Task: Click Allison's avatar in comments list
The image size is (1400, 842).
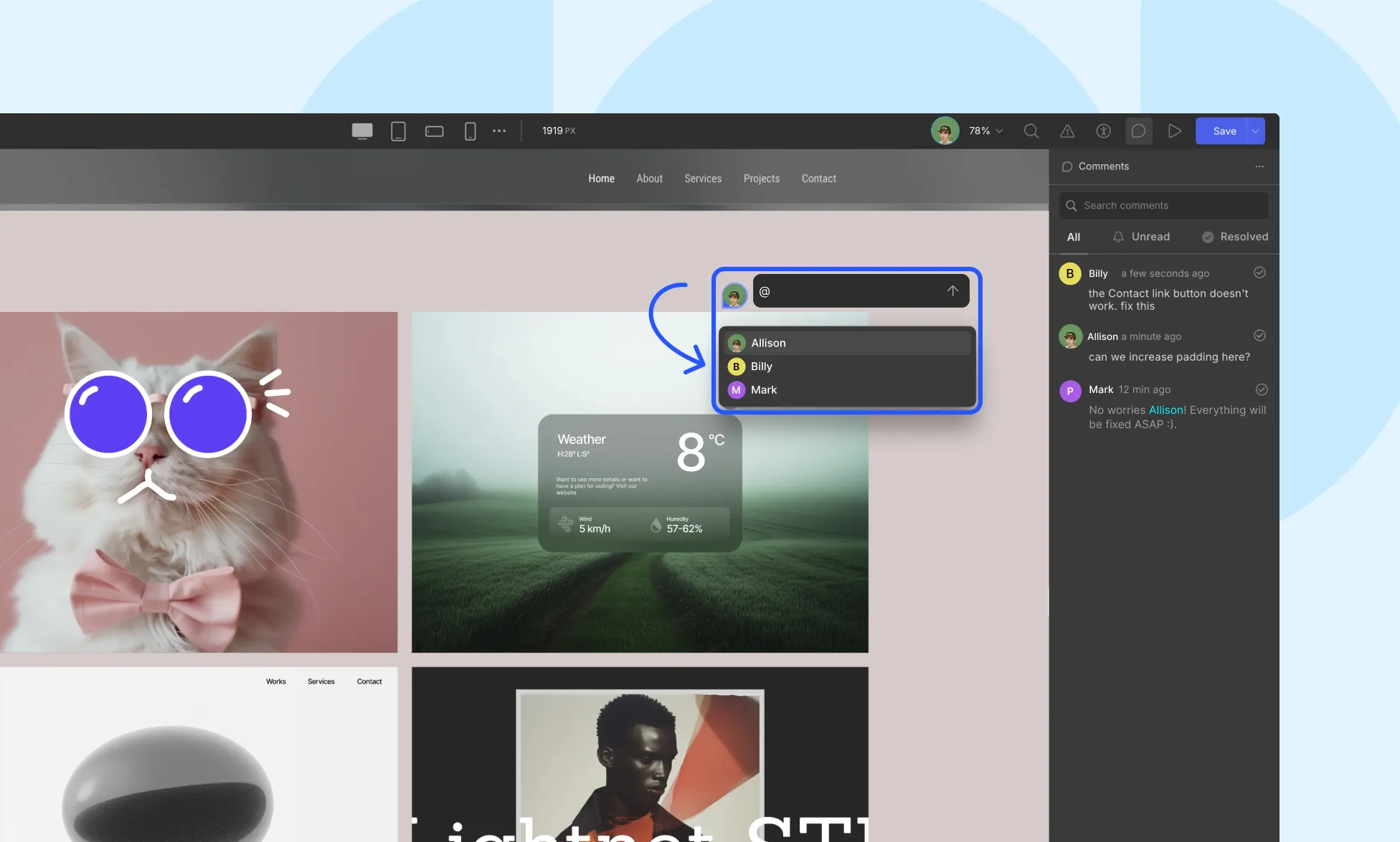Action: [1070, 336]
